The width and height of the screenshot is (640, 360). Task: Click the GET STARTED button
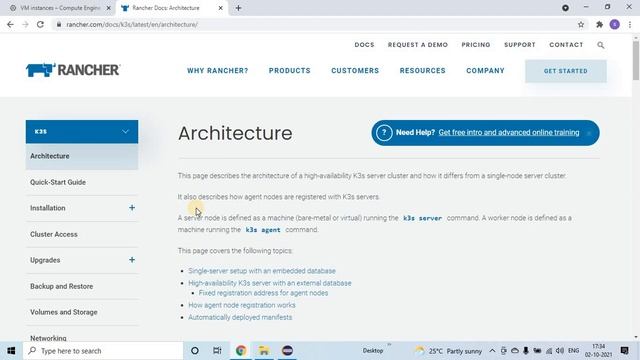pos(566,71)
